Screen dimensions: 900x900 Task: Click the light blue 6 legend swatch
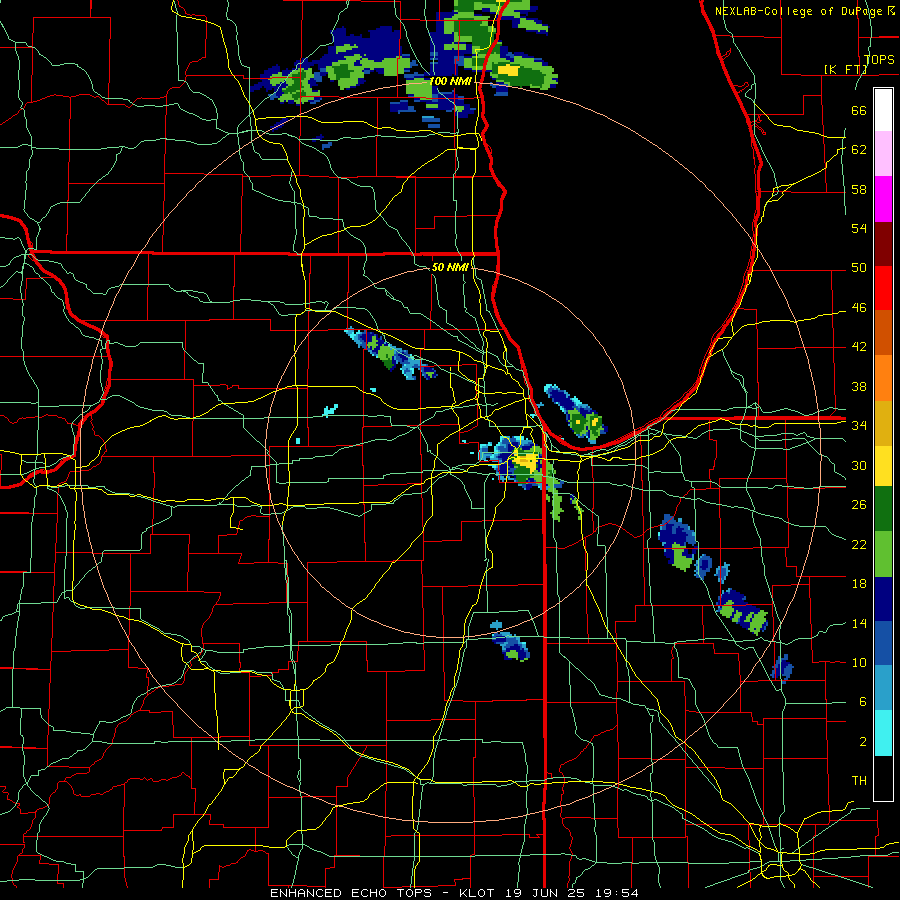tap(883, 688)
